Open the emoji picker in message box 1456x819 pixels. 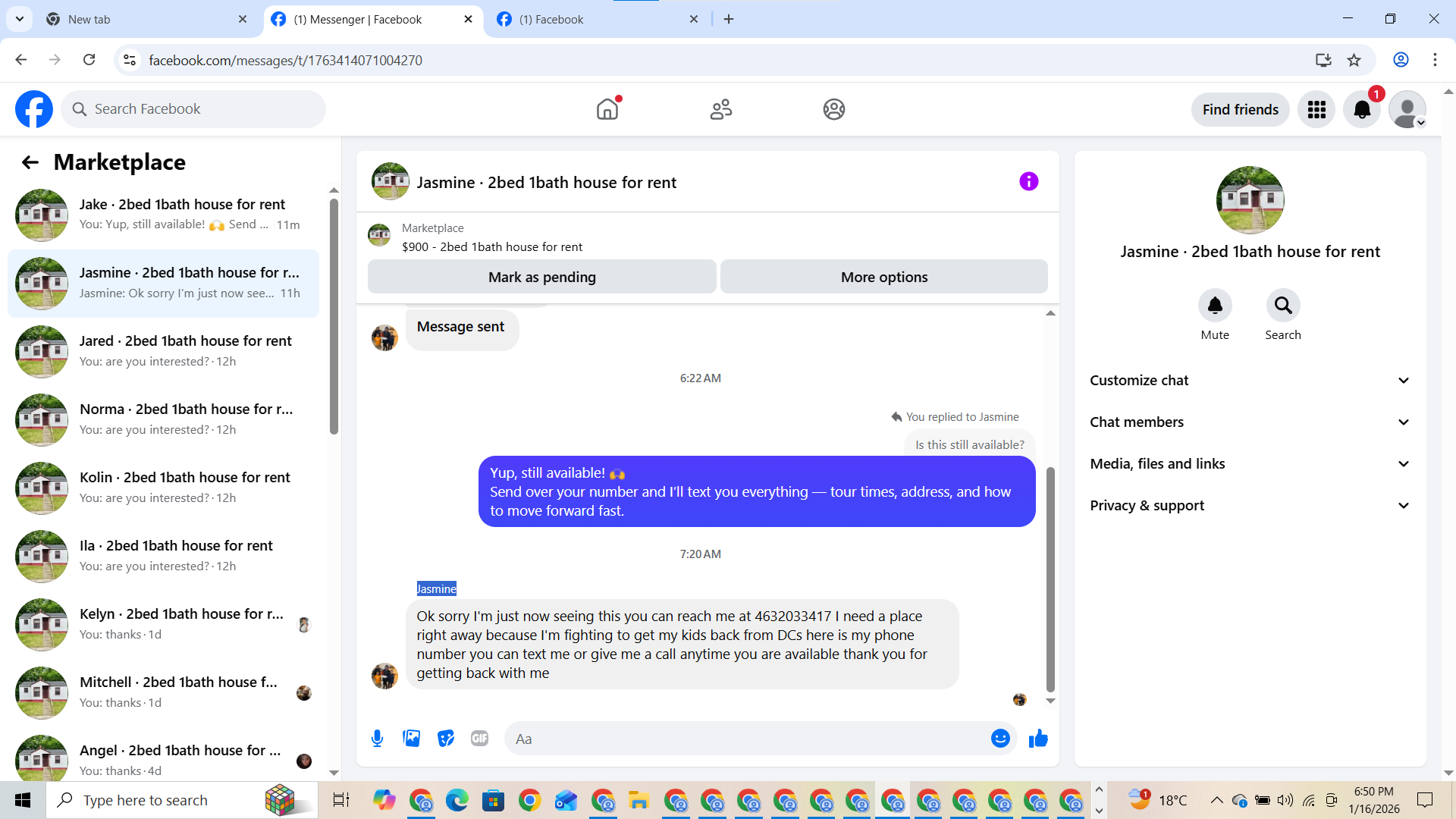coord(1000,738)
